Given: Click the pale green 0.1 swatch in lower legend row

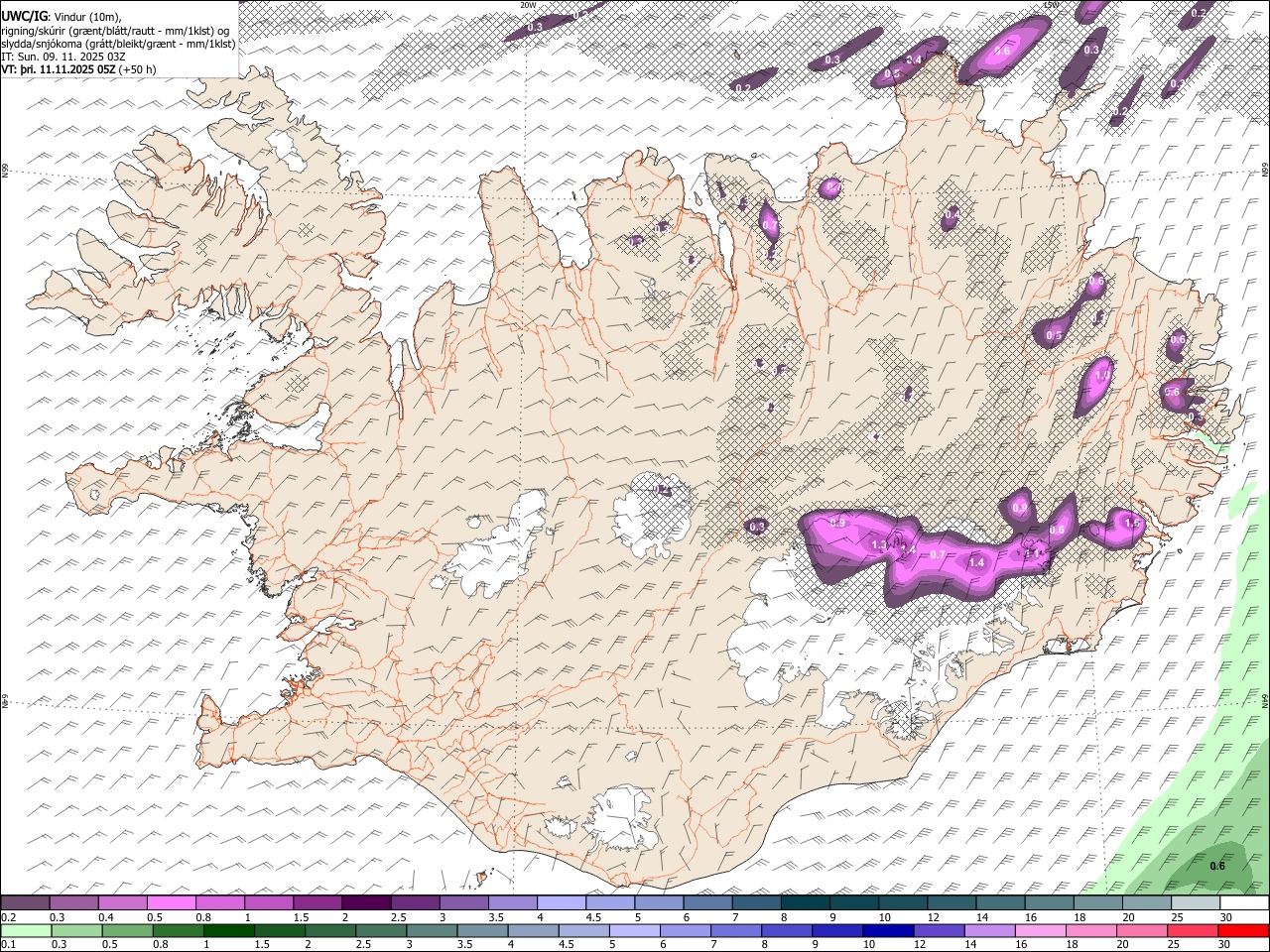Looking at the screenshot, I should (x=26, y=930).
